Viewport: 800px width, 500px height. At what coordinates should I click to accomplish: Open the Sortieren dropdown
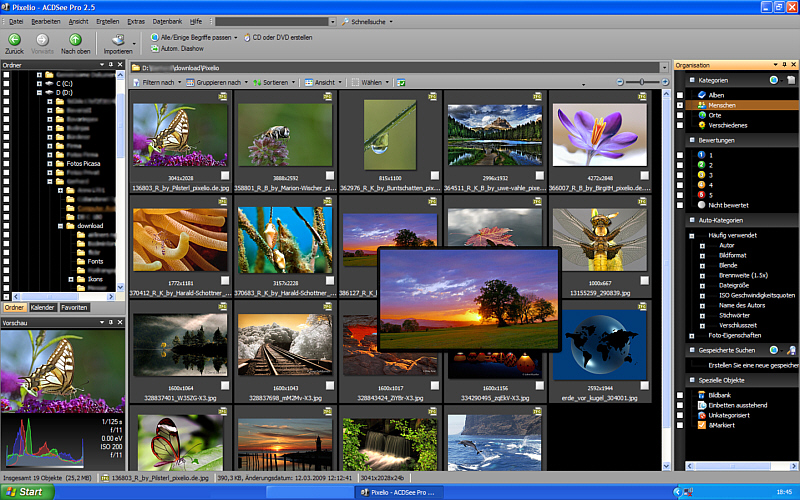pyautogui.click(x=274, y=82)
